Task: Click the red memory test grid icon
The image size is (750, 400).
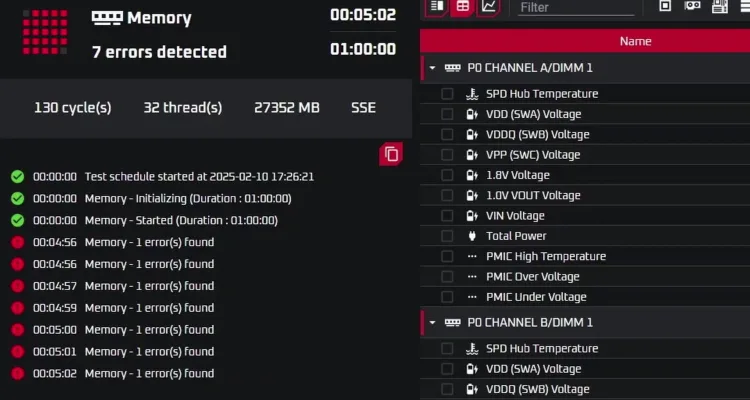Action: point(45,32)
